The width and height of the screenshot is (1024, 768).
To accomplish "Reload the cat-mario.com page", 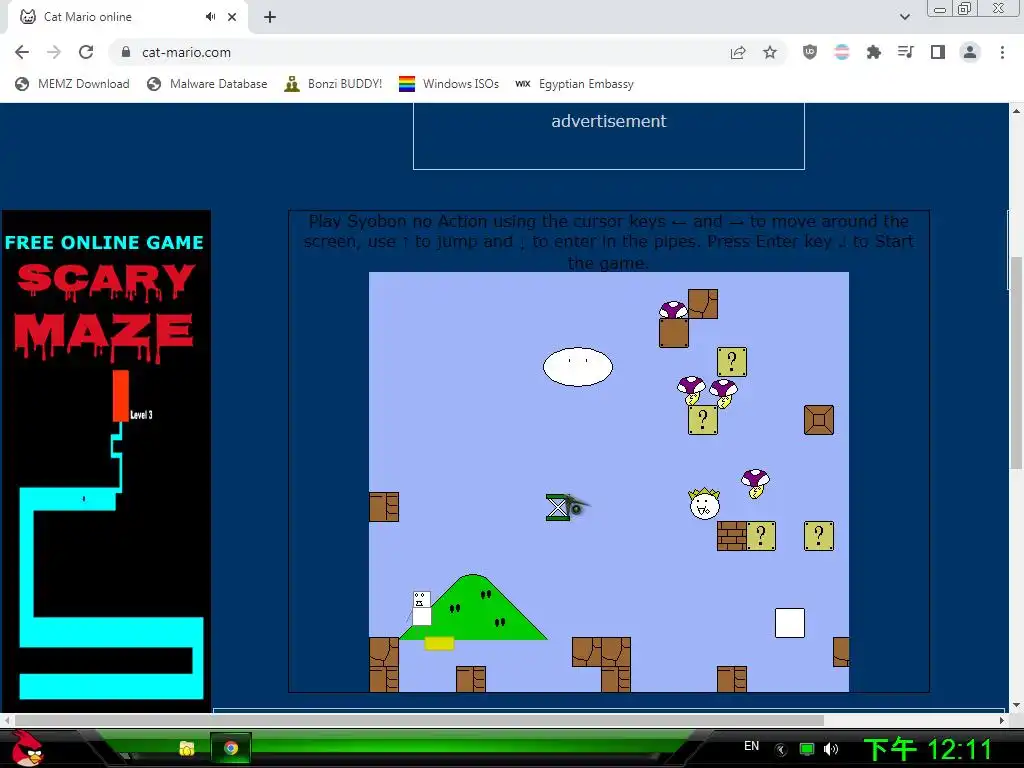I will click(86, 52).
